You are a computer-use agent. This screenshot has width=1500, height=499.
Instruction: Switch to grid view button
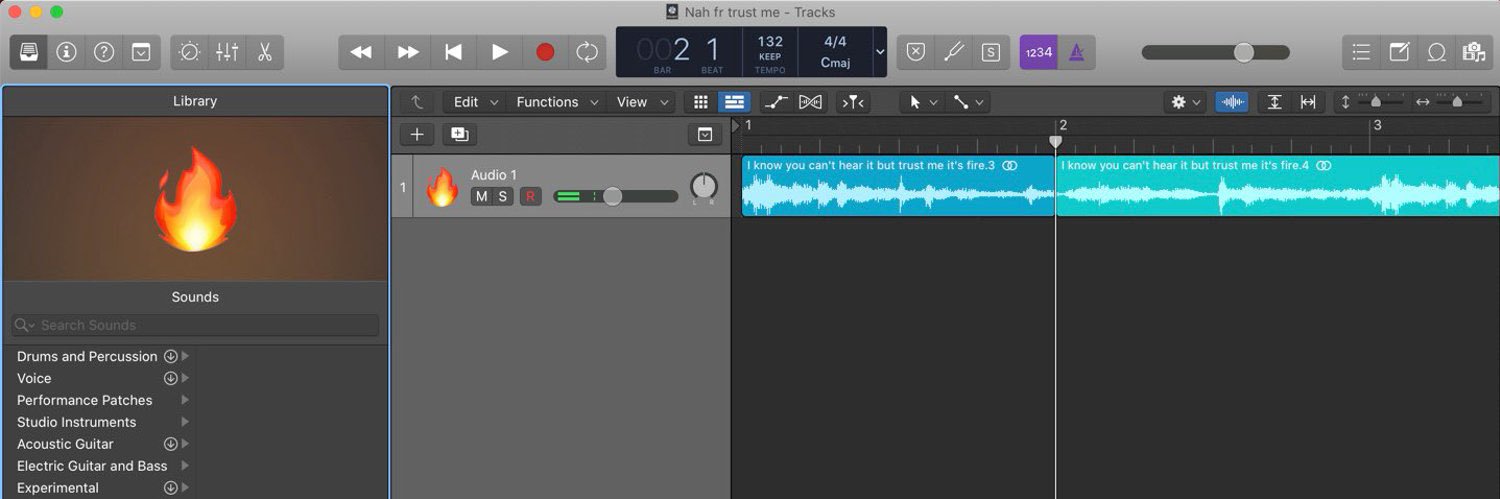[701, 102]
